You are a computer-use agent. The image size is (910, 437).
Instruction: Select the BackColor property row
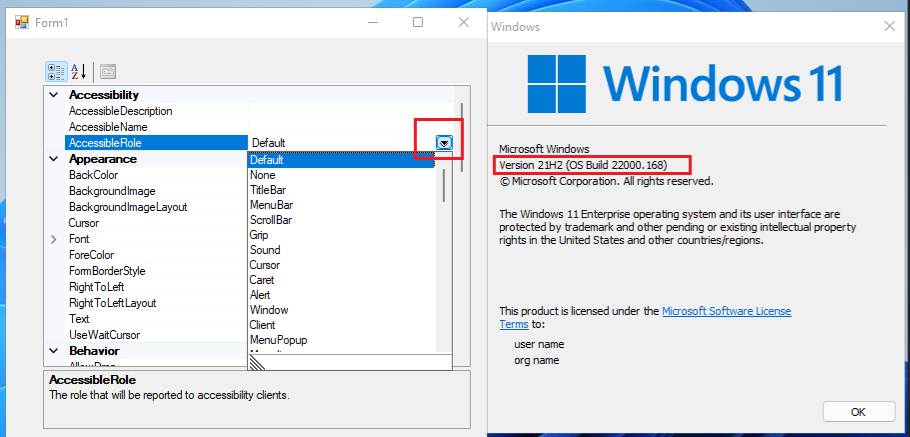point(157,175)
